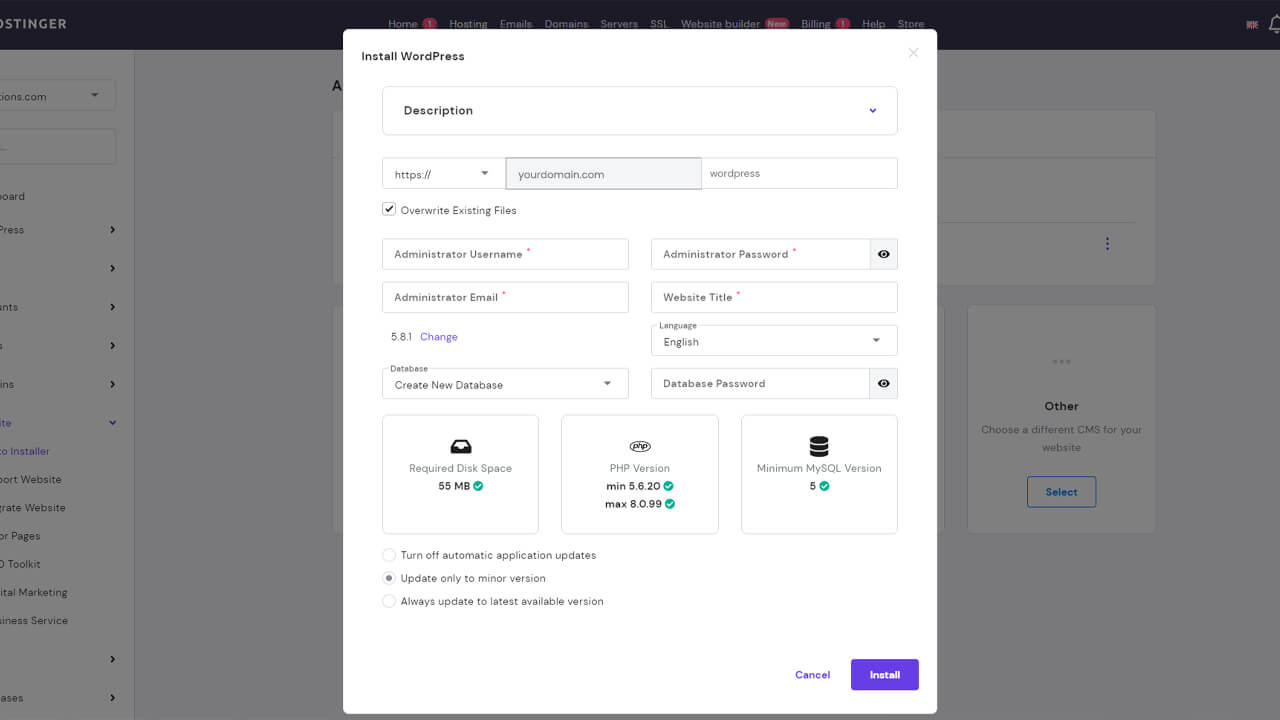Click the Install button
The width and height of the screenshot is (1280, 720).
coord(884,675)
